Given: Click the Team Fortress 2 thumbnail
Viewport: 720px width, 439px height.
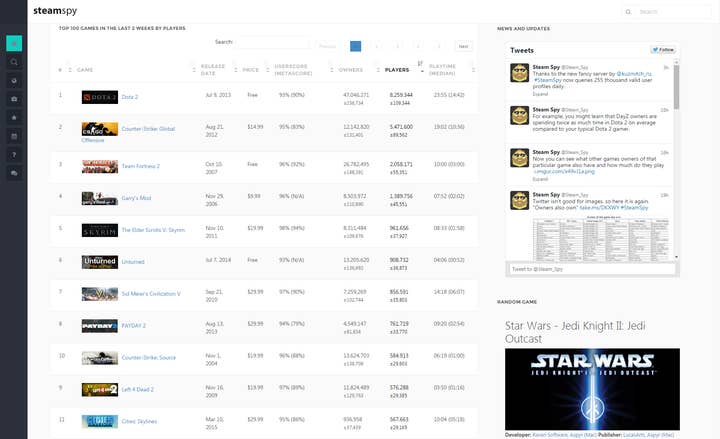Looking at the screenshot, I should click(x=100, y=166).
